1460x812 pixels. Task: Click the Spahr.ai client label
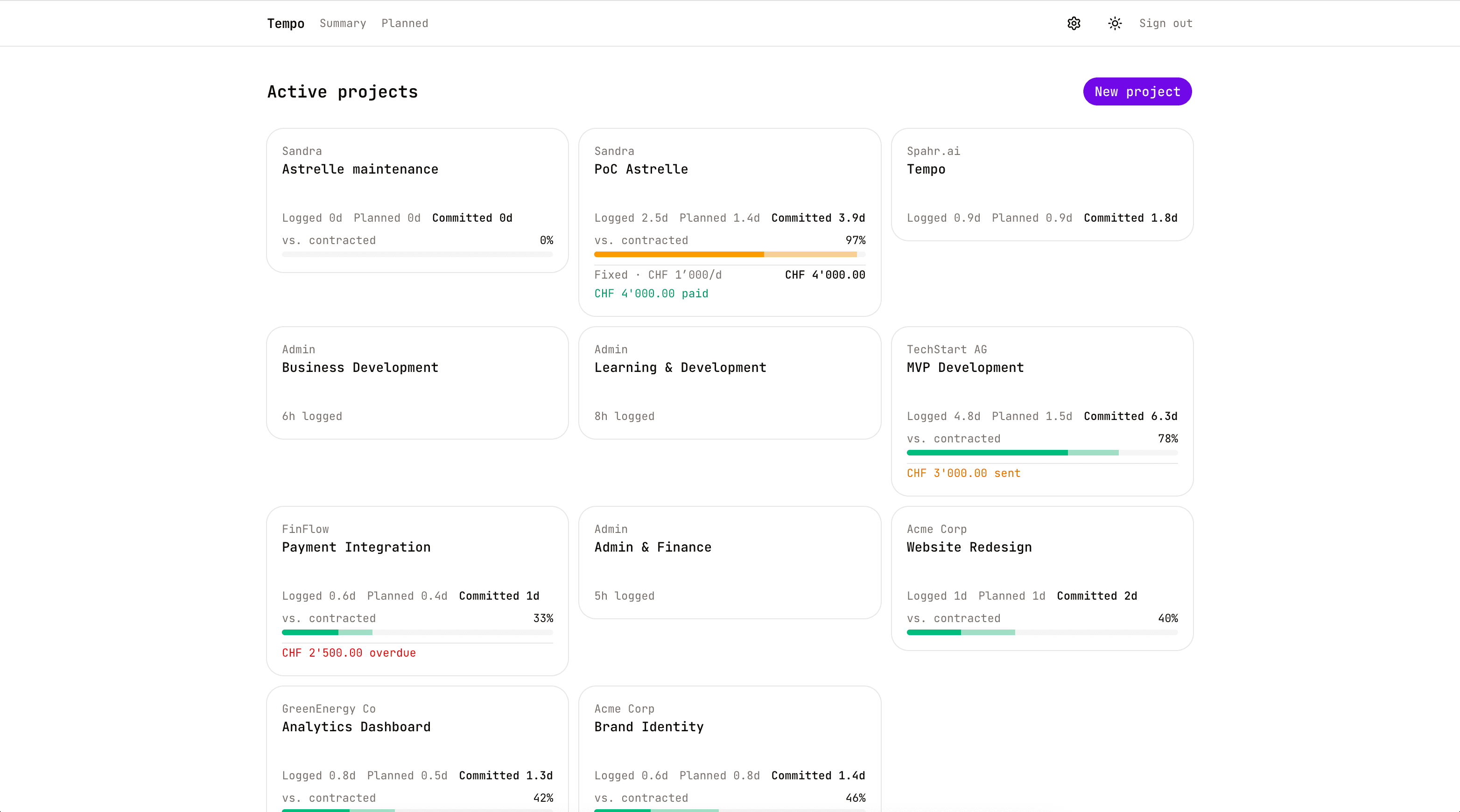[933, 151]
